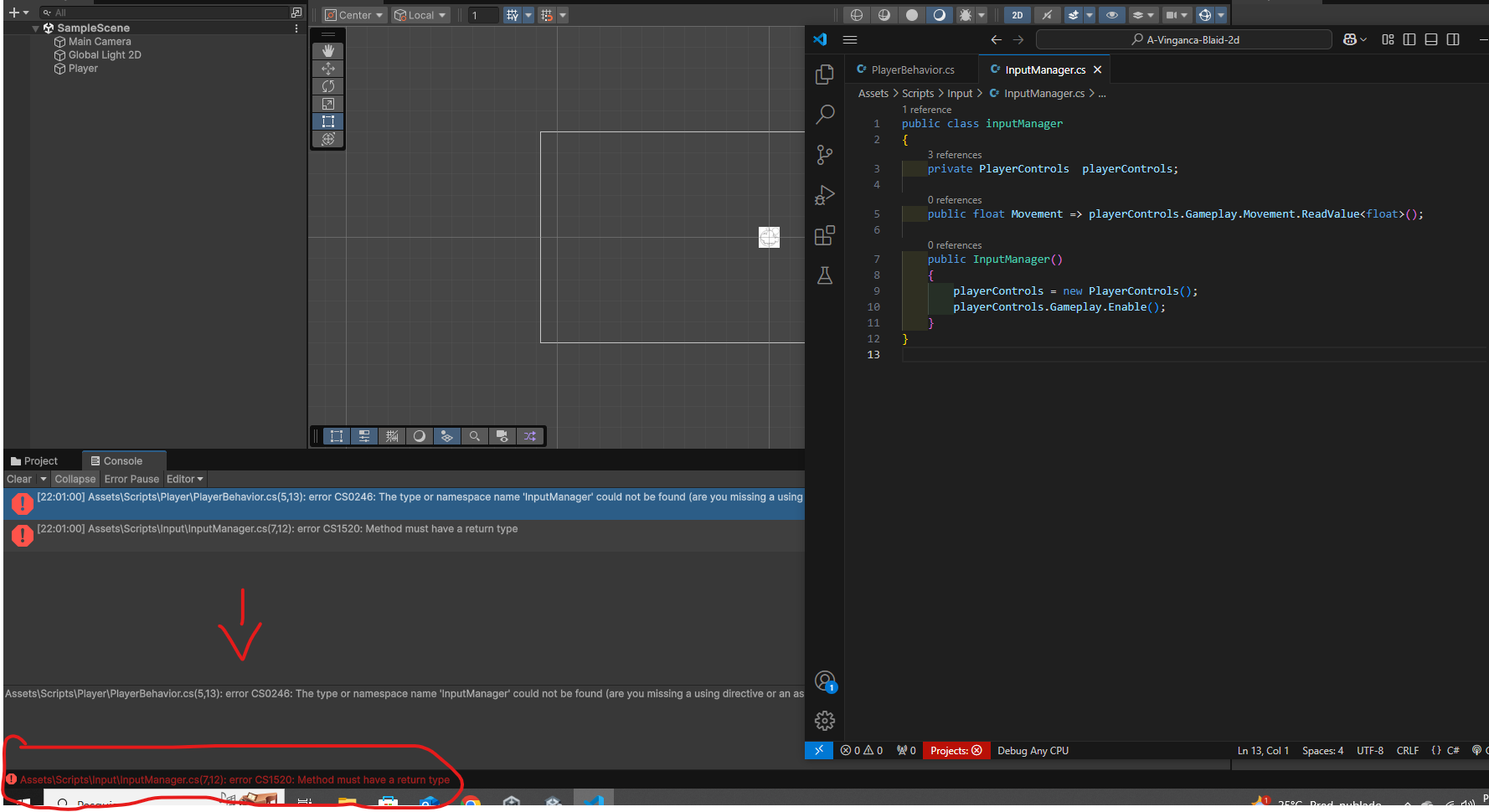
Task: Click the magnifier icon in scene overlay bar
Action: click(x=475, y=436)
